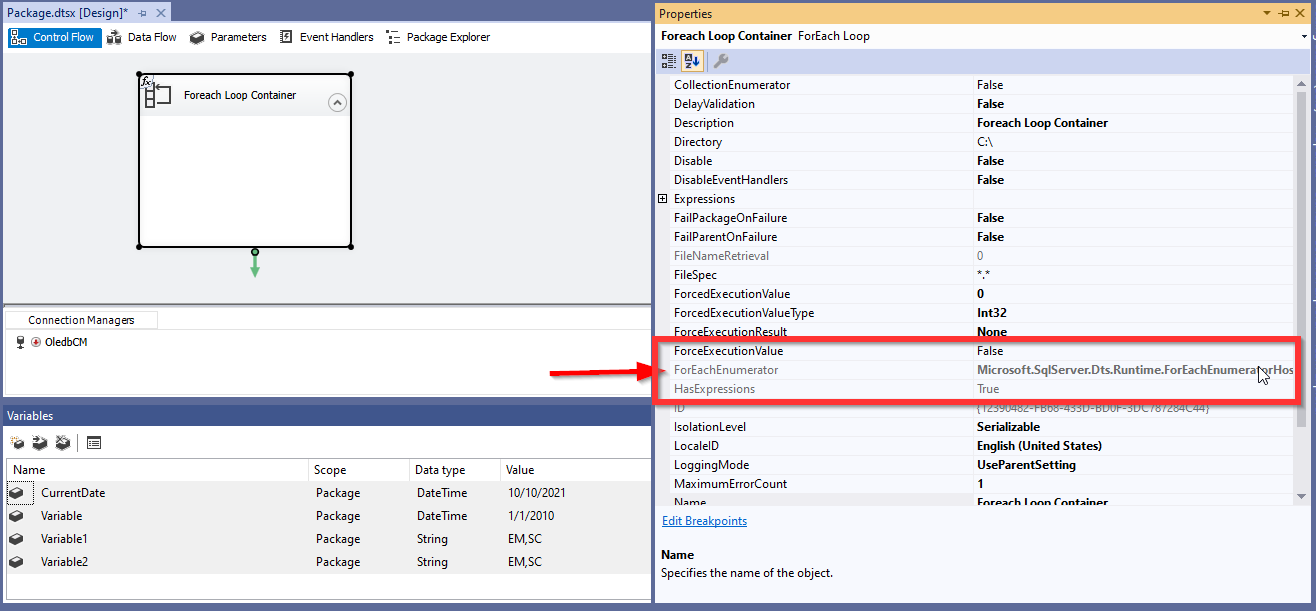Select the Disable property row
1316x611 pixels.
click(981, 161)
